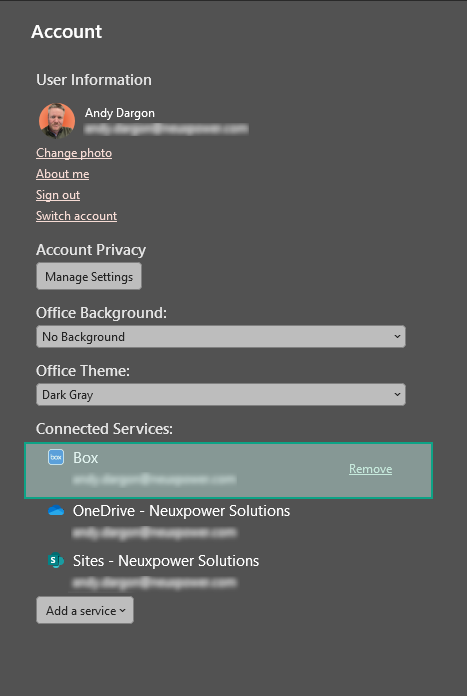Select Sites - Neuxpower Solutions entry
The width and height of the screenshot is (467, 696).
pos(166,561)
